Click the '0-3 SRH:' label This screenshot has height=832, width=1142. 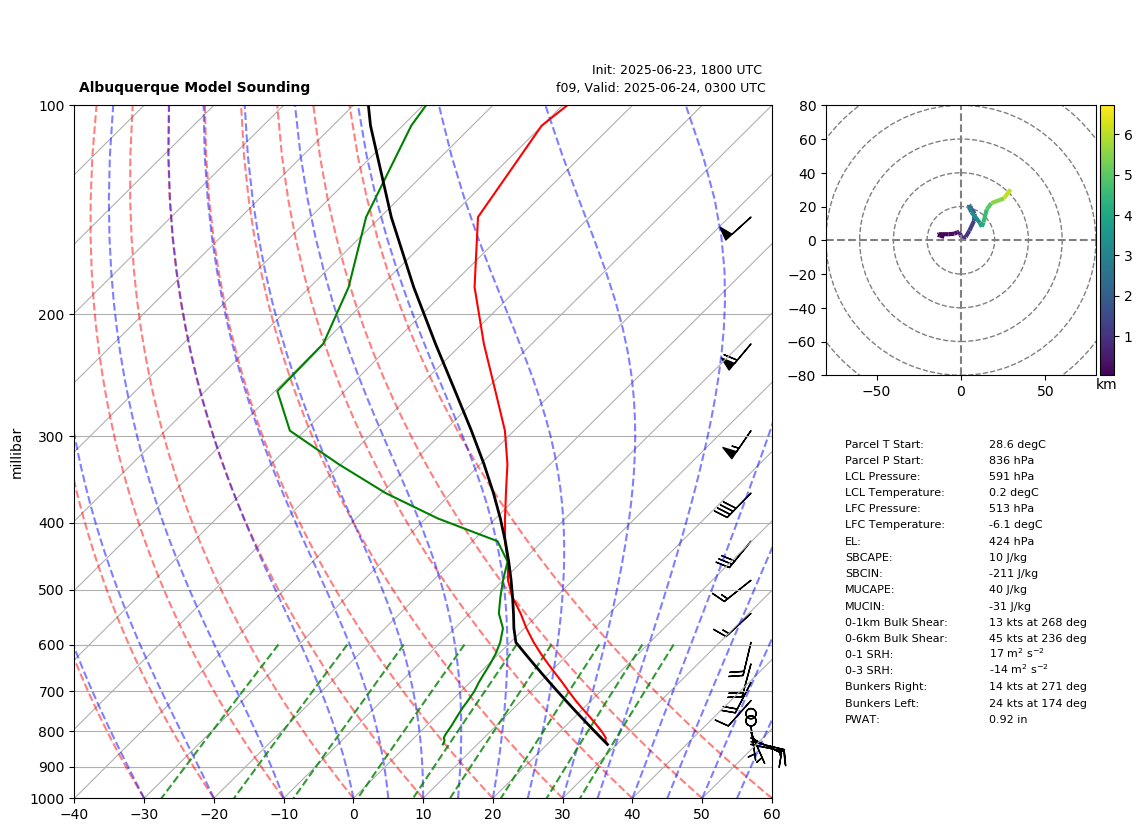(869, 670)
